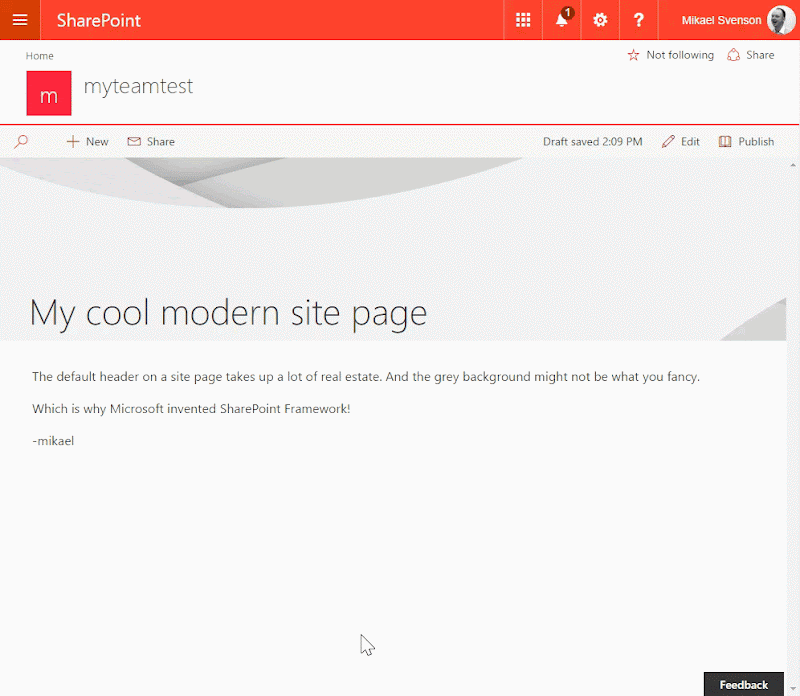Open the hamburger navigation menu

20,20
